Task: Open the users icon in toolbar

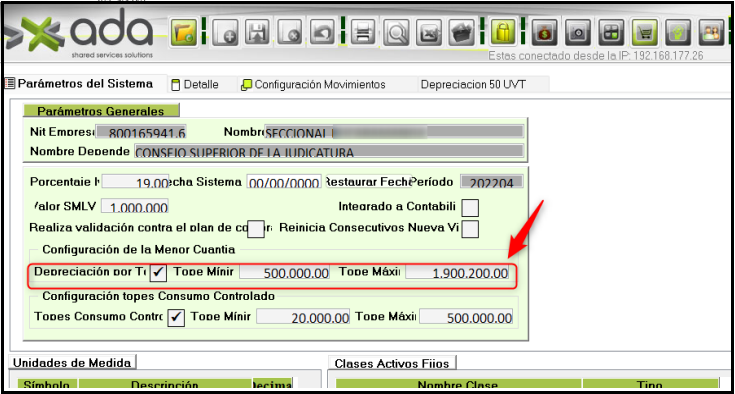Action: (x=711, y=32)
